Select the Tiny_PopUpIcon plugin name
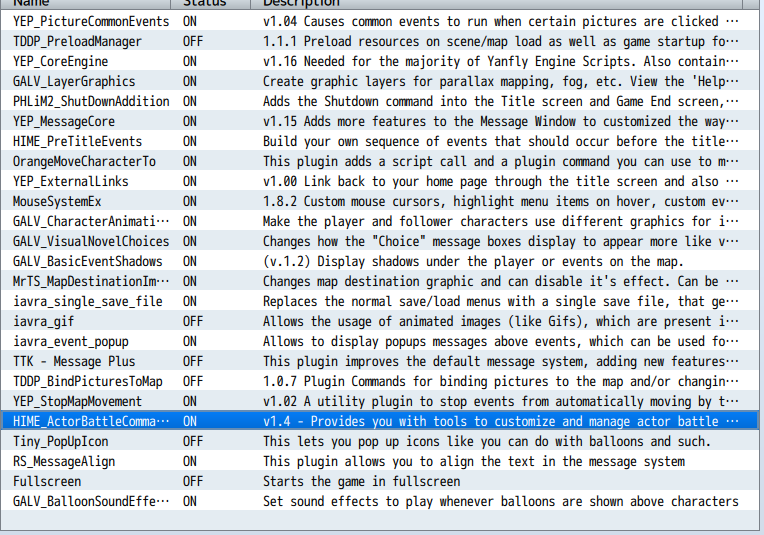This screenshot has width=764, height=535. click(x=60, y=441)
